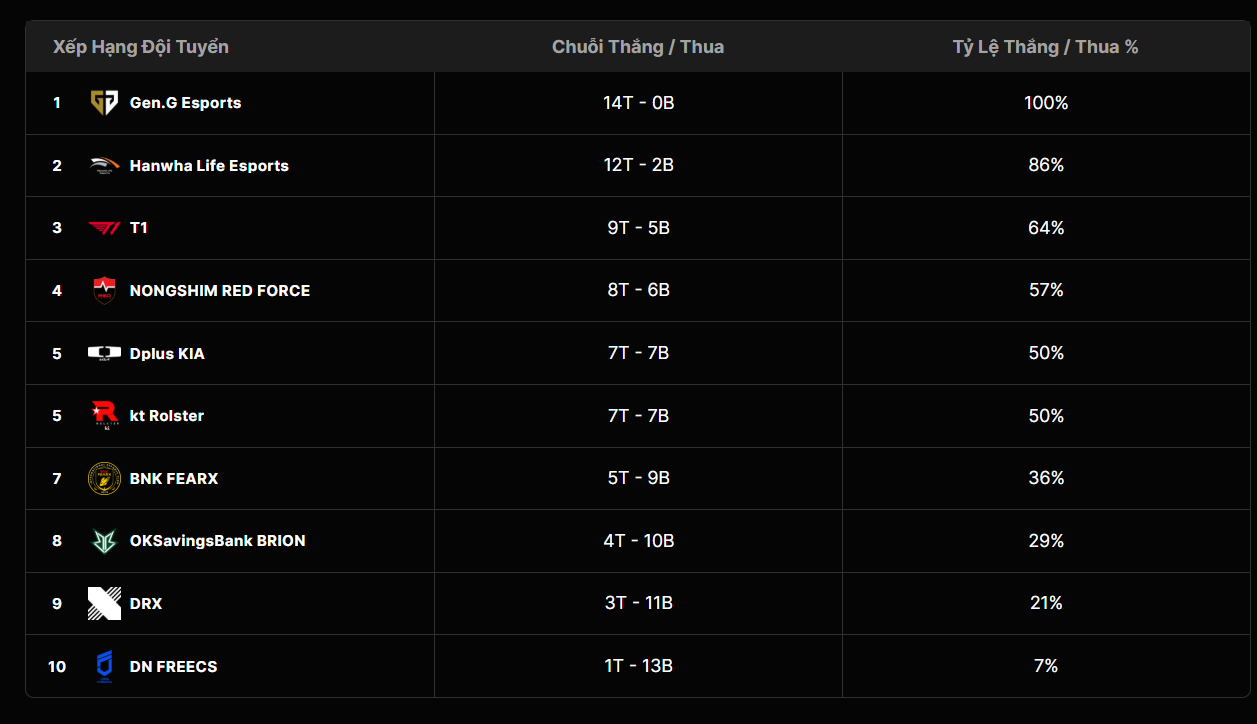This screenshot has width=1257, height=724.
Task: Click the Tỷ Lệ Thắng / Thua % header
Action: (1045, 47)
